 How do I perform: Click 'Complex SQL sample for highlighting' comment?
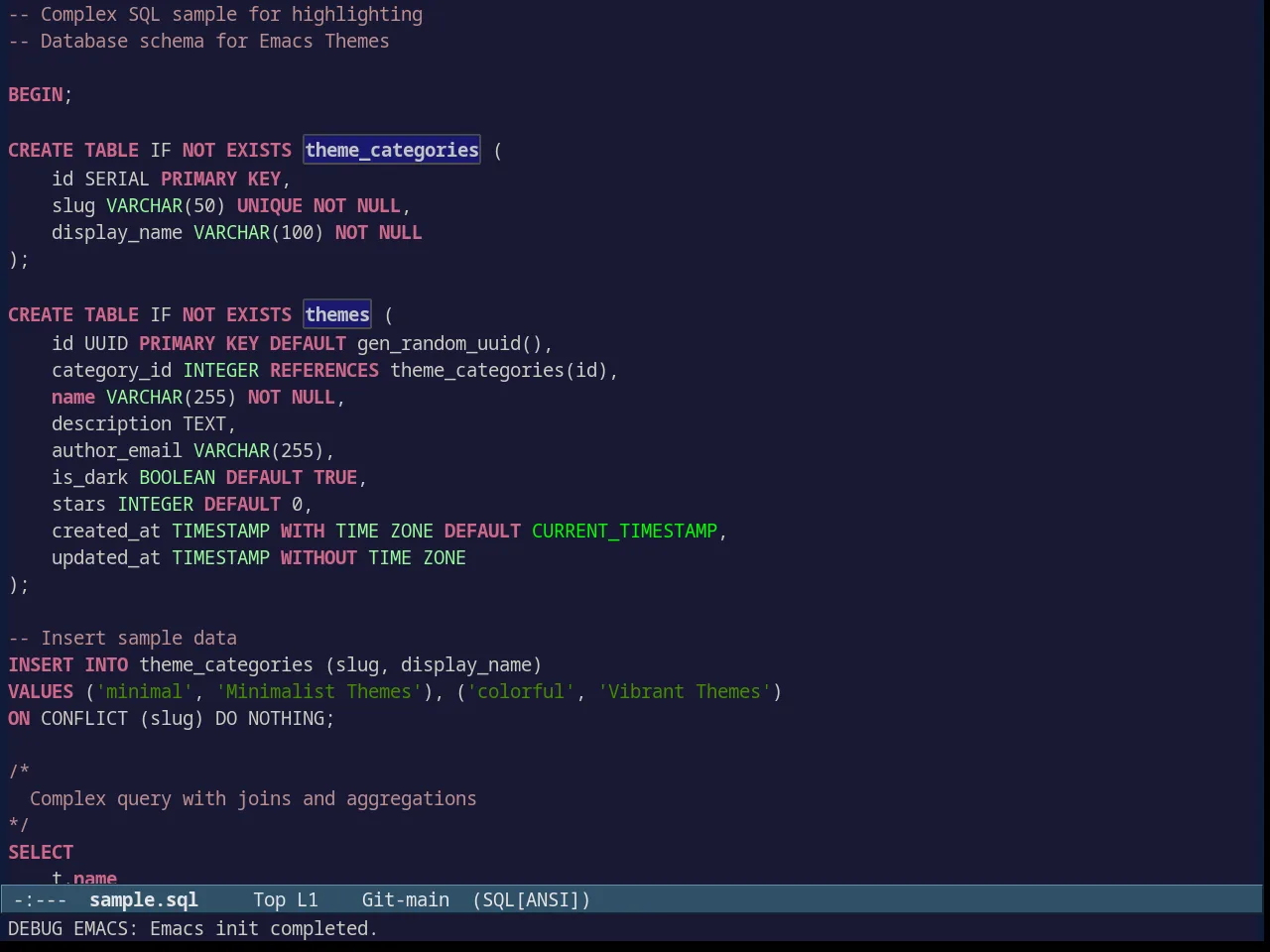[x=231, y=14]
